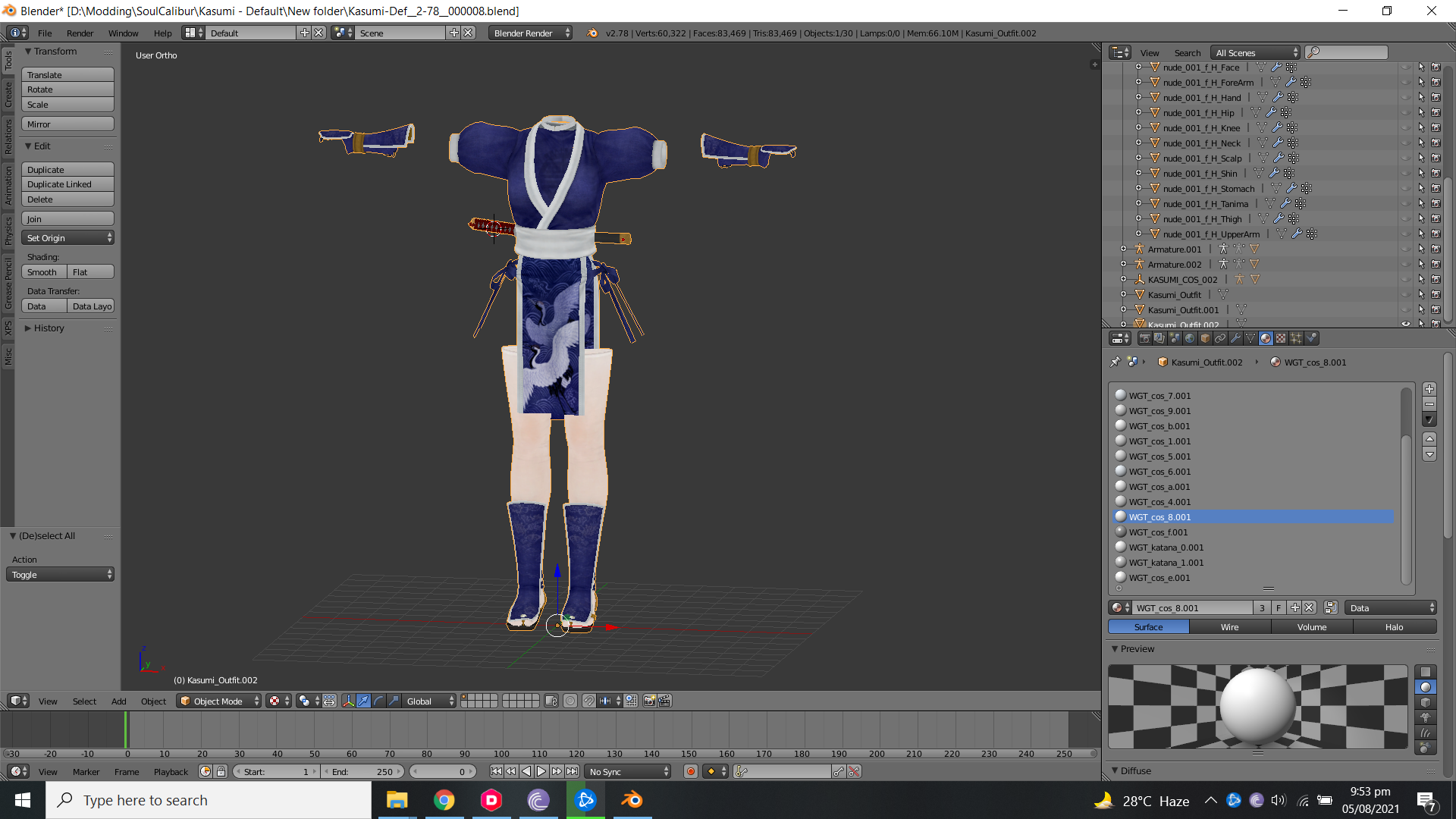Open the 3D viewport Add menu
Screen dimensions: 1456x819
[x=118, y=701]
